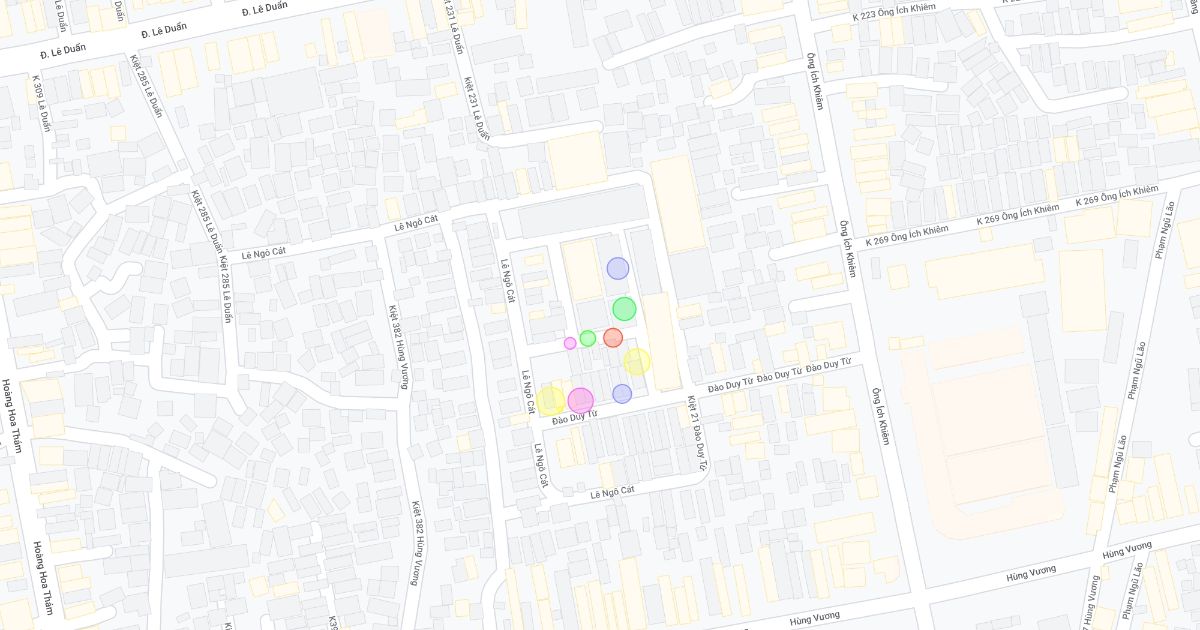1200x630 pixels.
Task: Click the K 223 Ông Ích Khiêm label
Action: point(897,13)
